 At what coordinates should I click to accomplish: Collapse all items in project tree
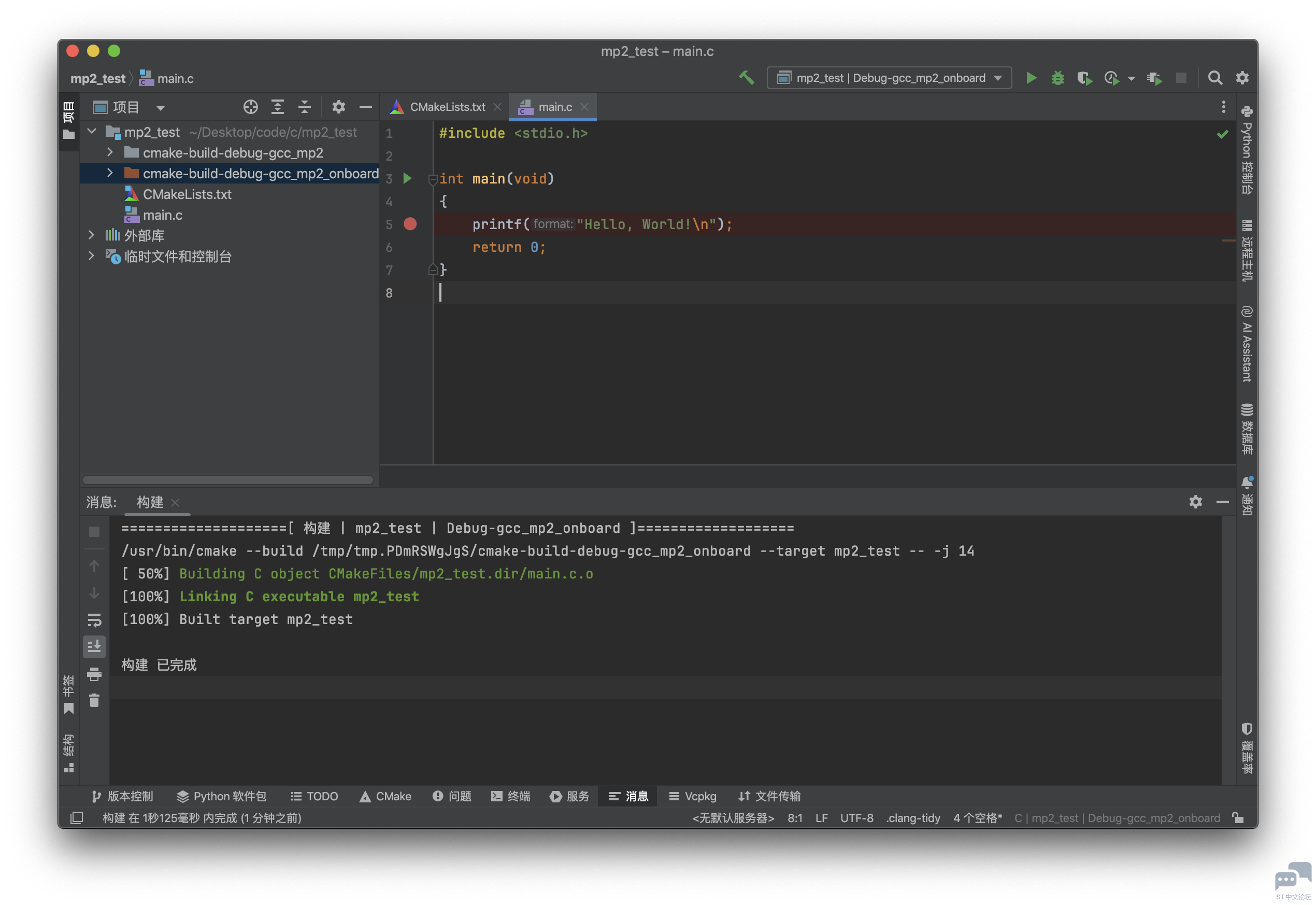[x=304, y=107]
